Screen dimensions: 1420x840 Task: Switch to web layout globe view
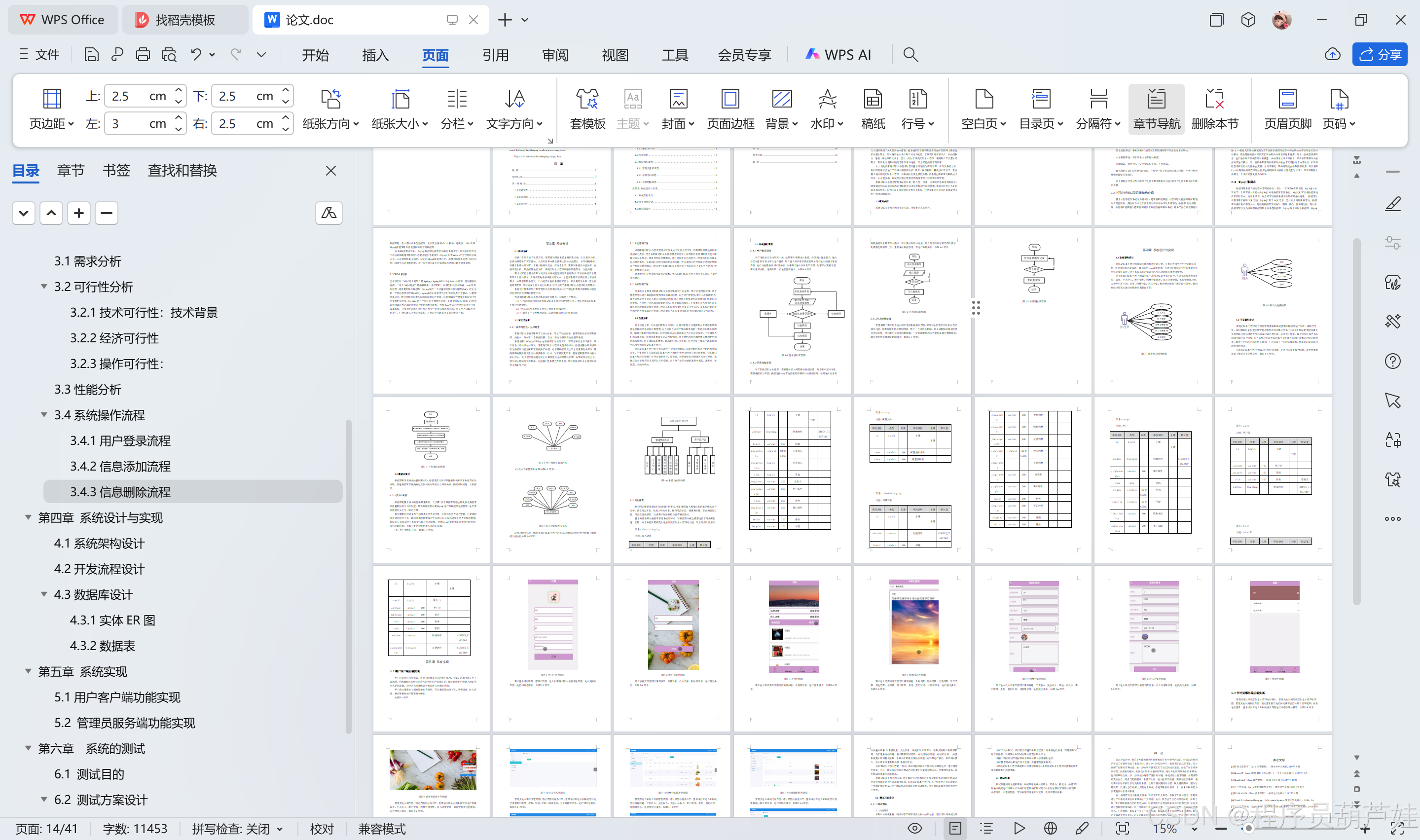point(1051,828)
